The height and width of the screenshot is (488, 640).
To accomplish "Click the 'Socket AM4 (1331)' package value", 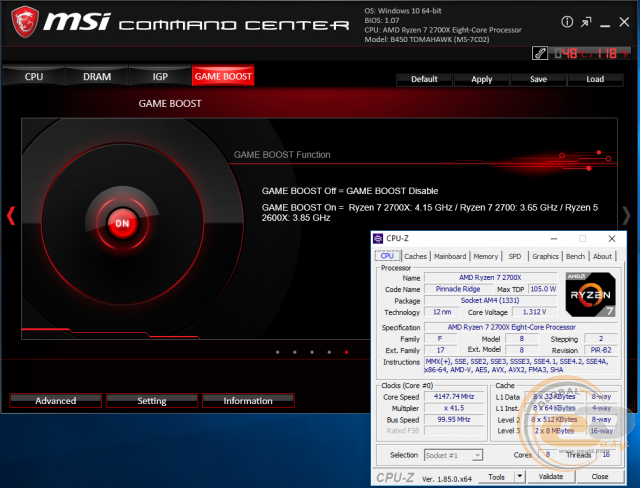I will [x=490, y=300].
